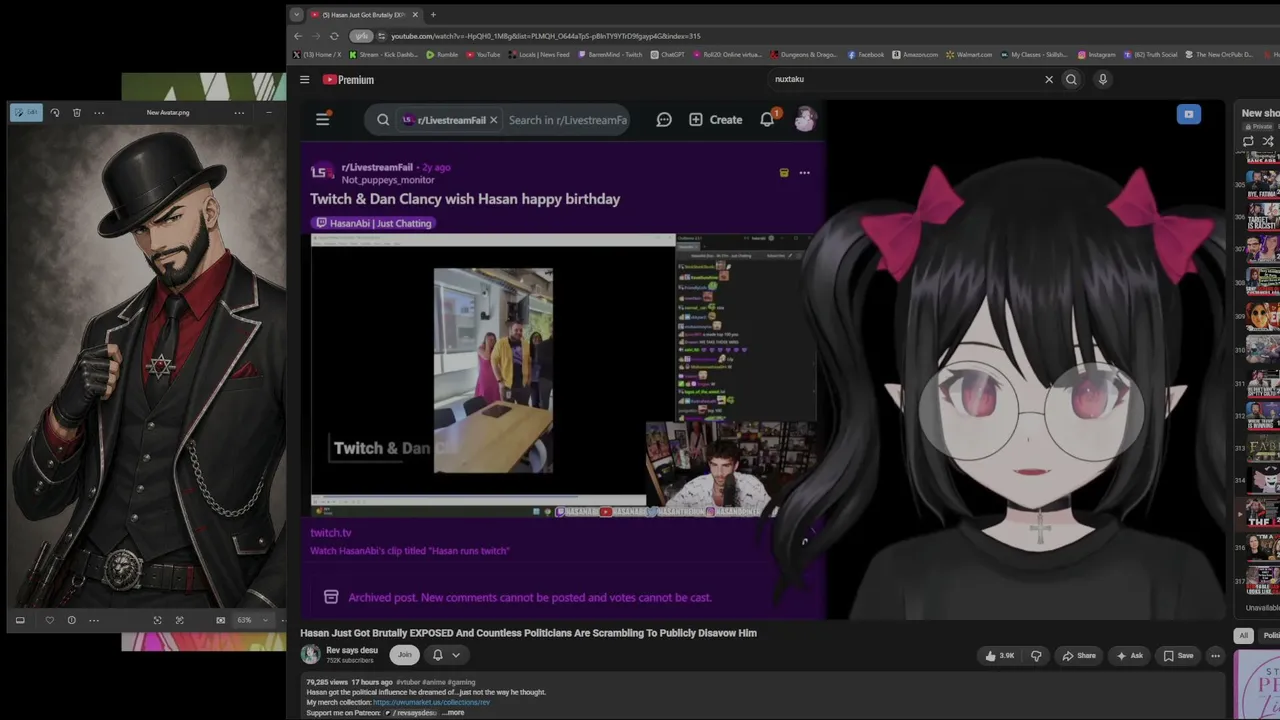1280x720 pixels.
Task: Open the YouTube guide hamburger menu
Action: tap(305, 80)
